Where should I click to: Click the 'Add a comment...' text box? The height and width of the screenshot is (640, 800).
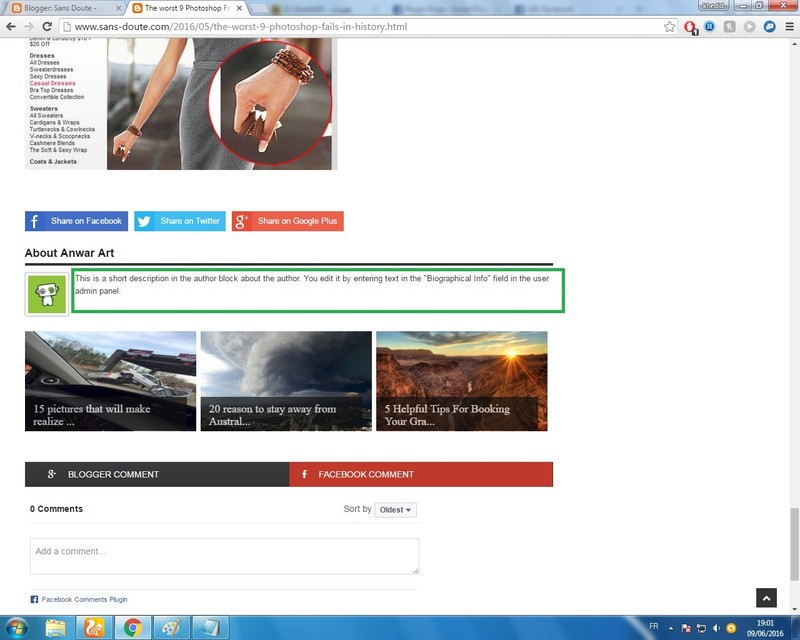224,556
